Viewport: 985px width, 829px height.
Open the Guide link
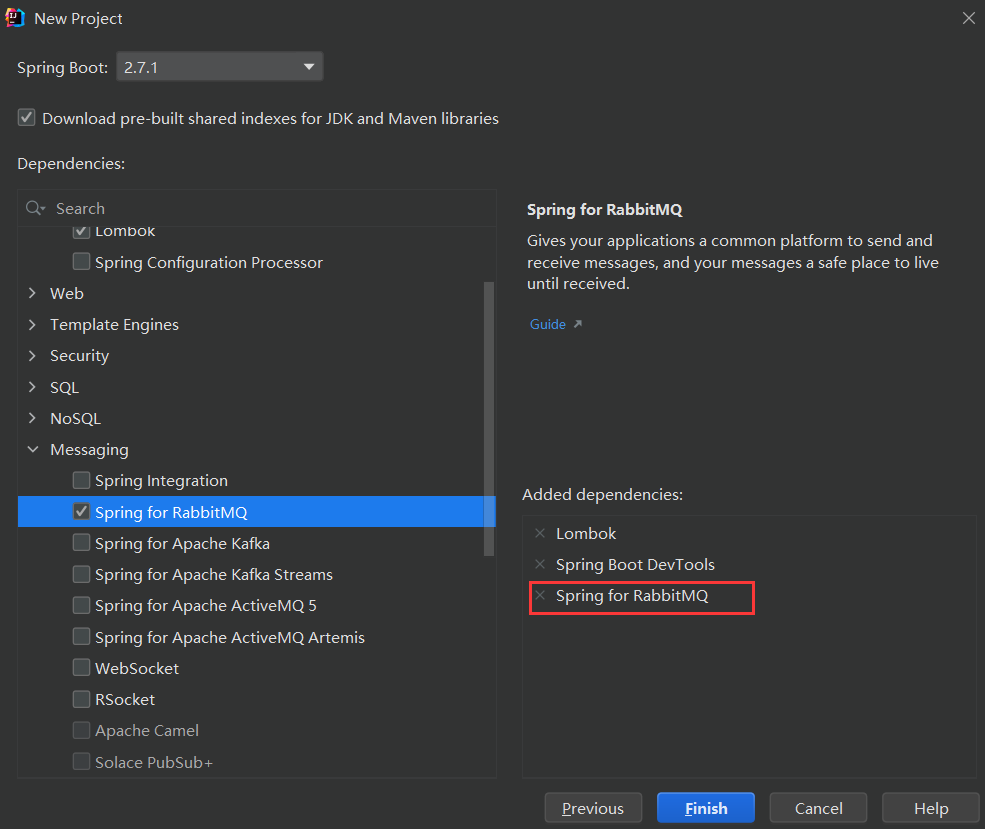tap(548, 324)
